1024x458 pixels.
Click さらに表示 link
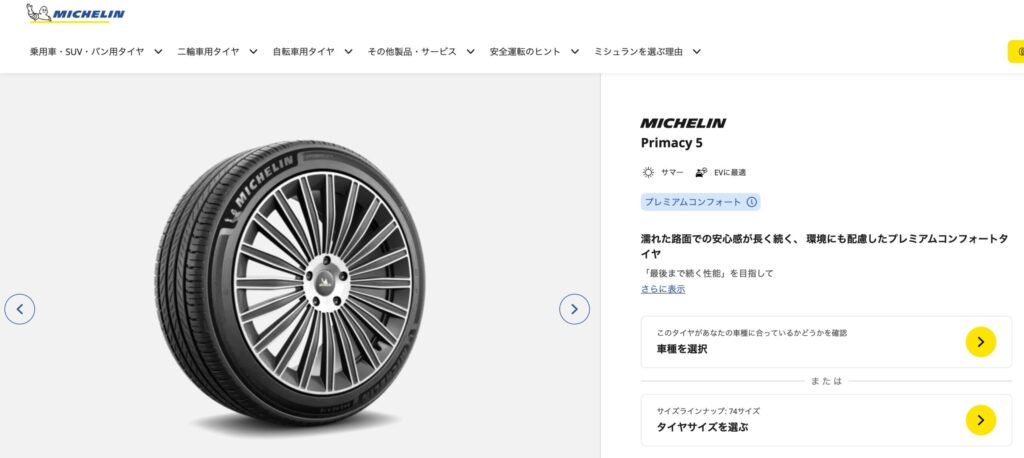[663, 289]
